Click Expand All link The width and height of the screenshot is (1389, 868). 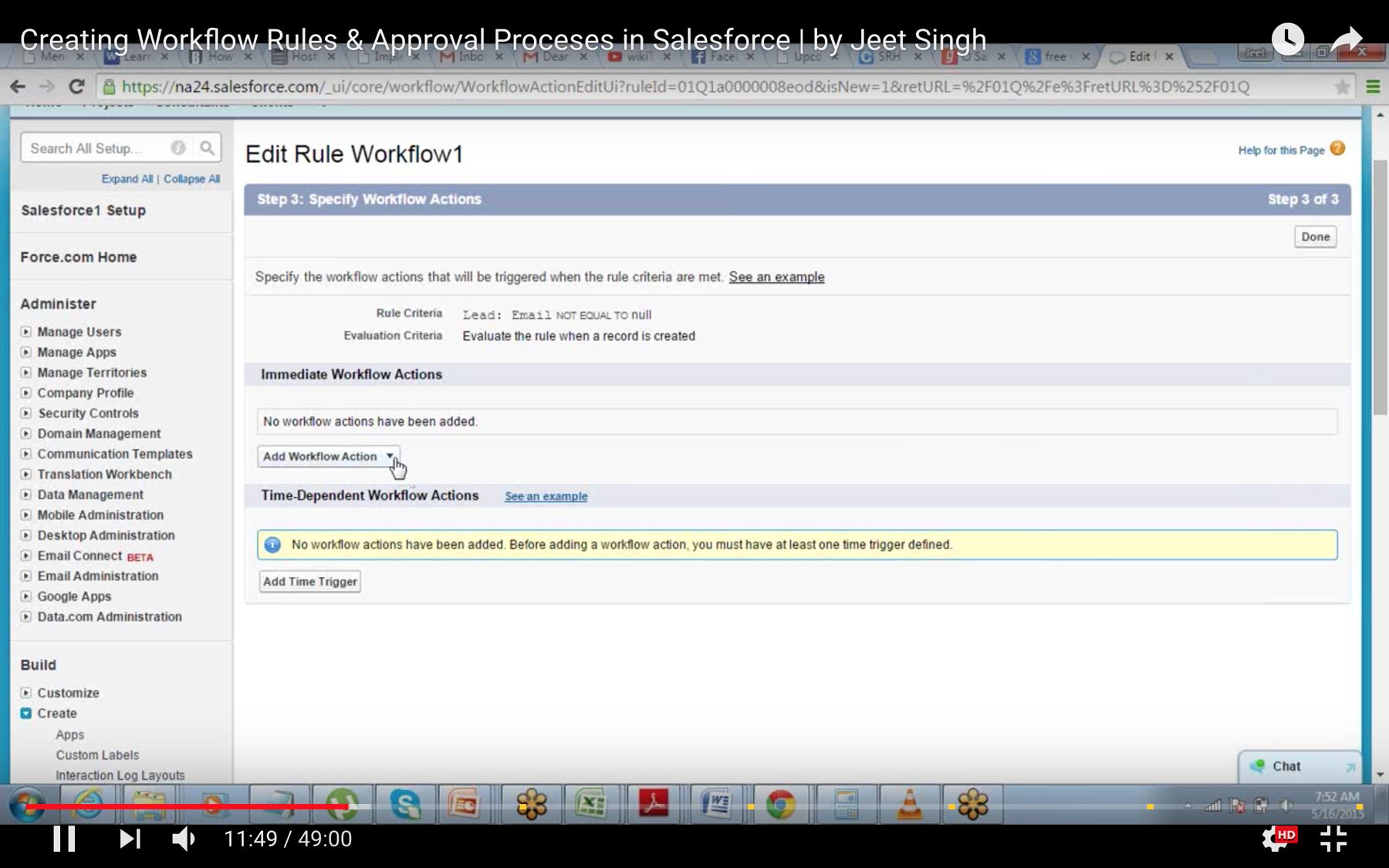tap(127, 178)
